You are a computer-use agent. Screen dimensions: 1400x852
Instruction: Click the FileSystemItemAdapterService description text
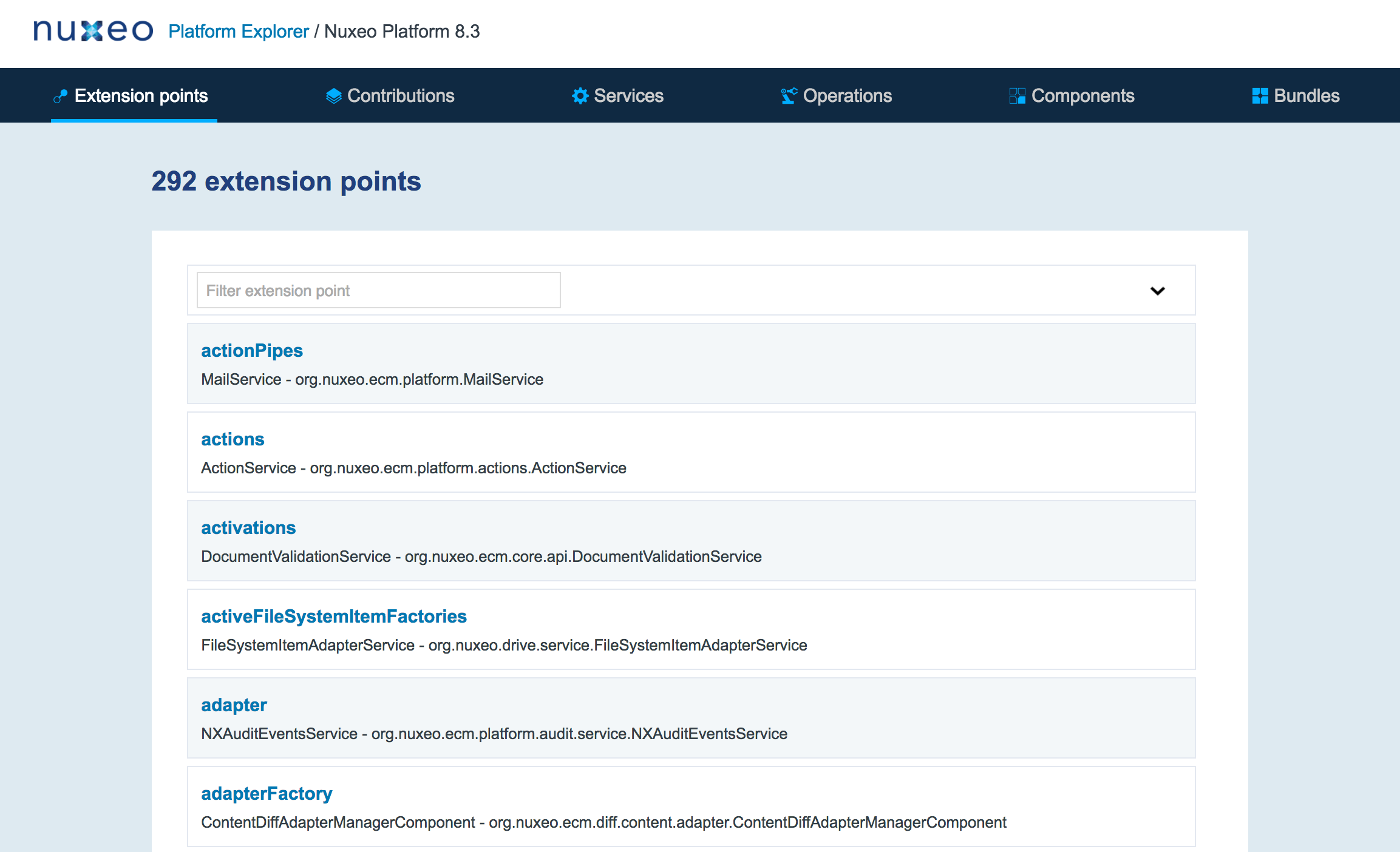point(504,645)
